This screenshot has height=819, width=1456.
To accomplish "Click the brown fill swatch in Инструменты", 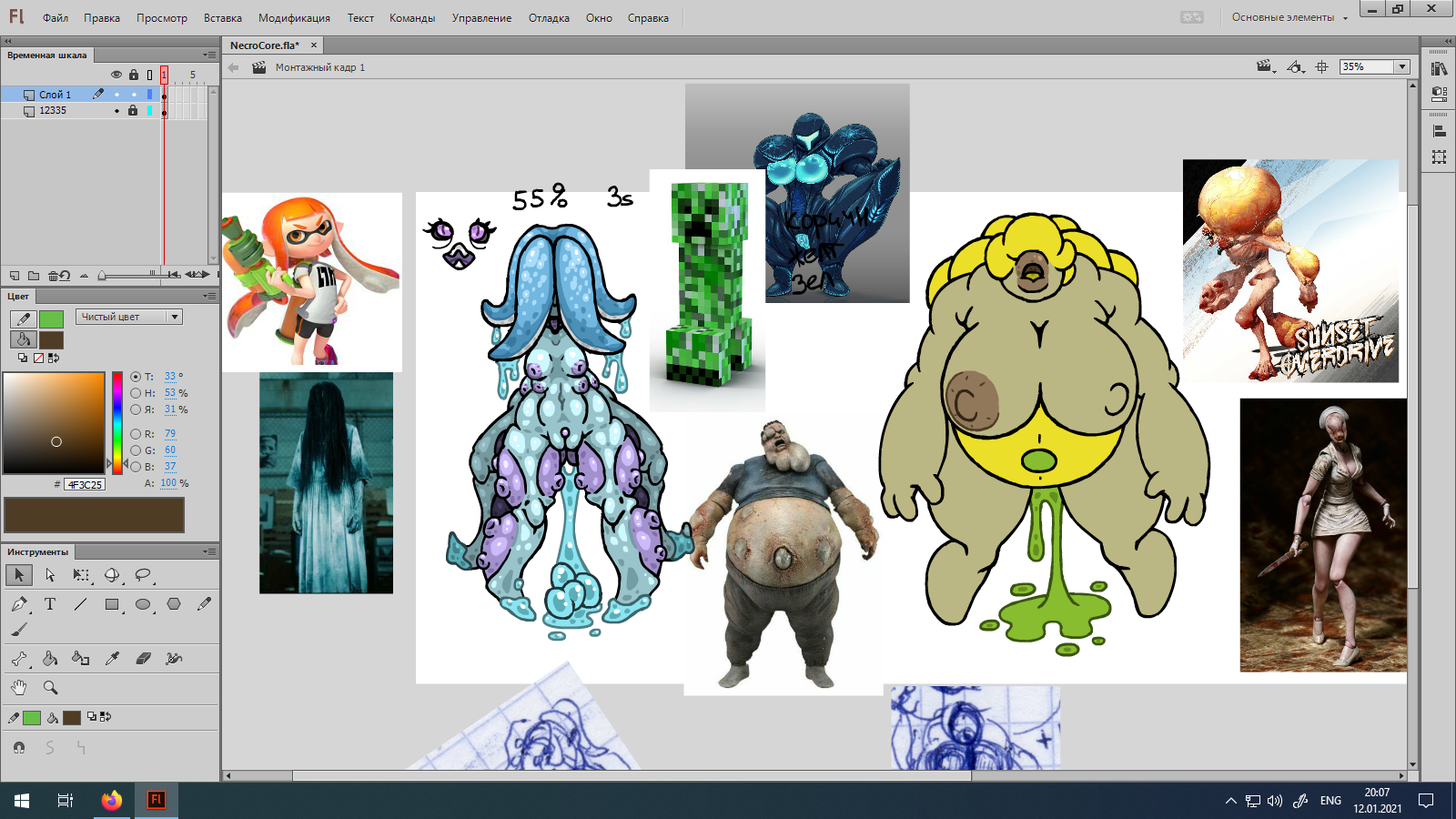I will point(72,718).
